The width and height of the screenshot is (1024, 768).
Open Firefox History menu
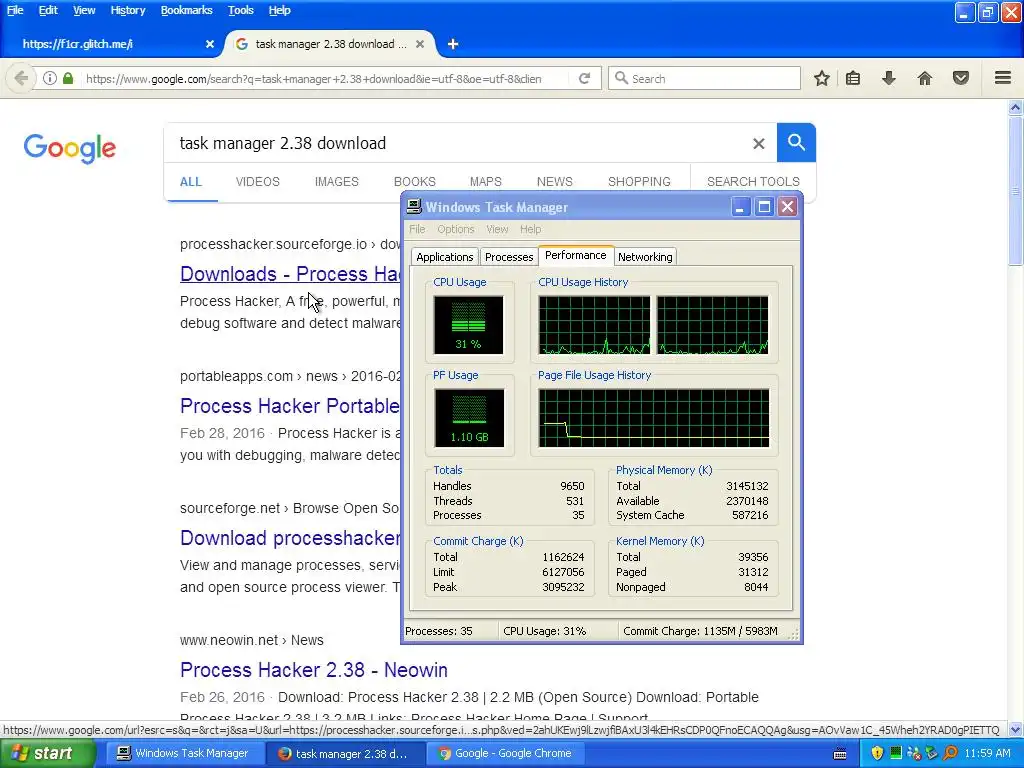[127, 10]
